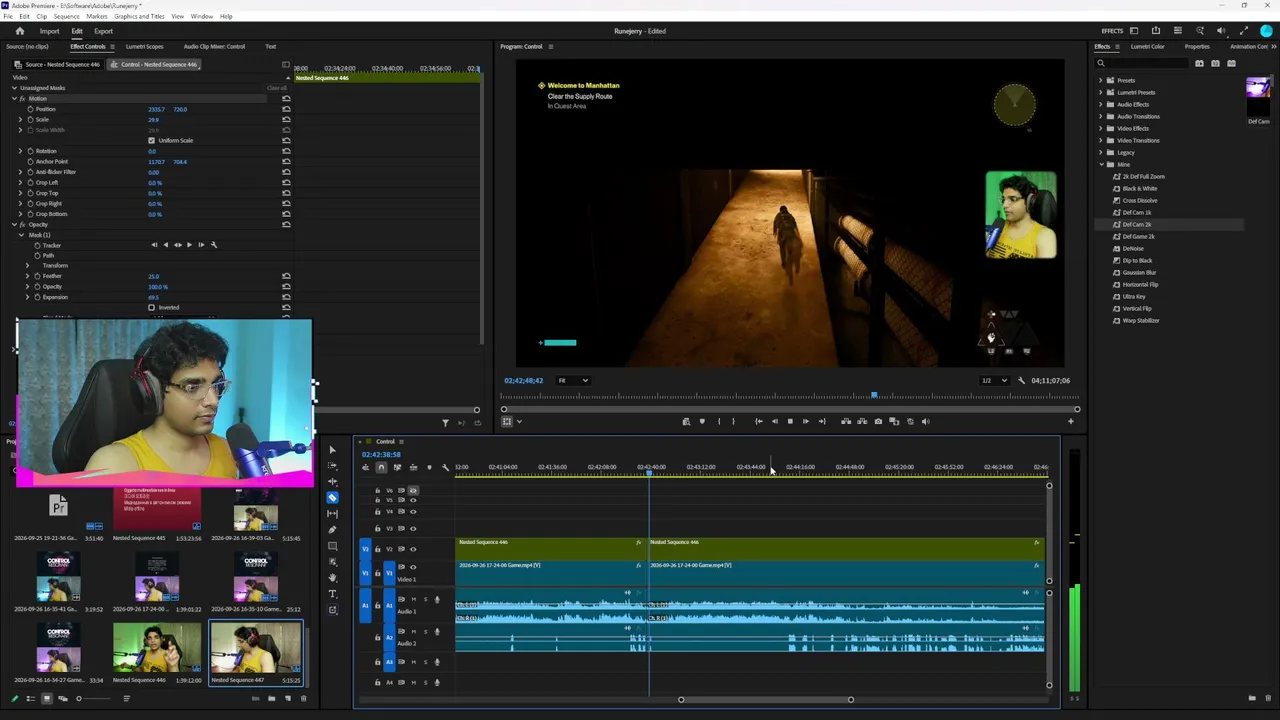Click the Home icon in the header
The height and width of the screenshot is (720, 1280).
[x=19, y=31]
